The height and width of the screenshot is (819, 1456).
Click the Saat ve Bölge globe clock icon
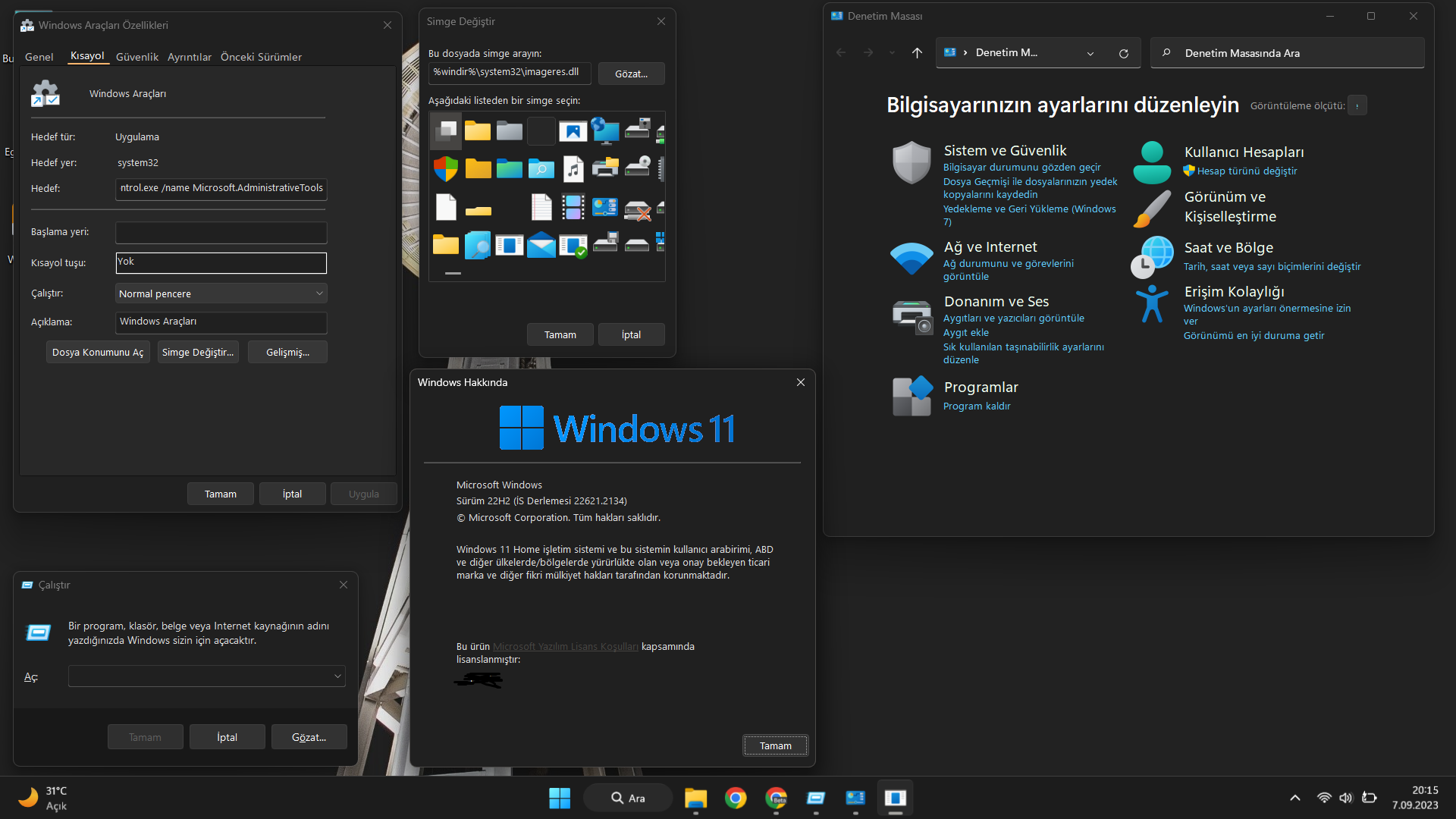pos(1152,257)
